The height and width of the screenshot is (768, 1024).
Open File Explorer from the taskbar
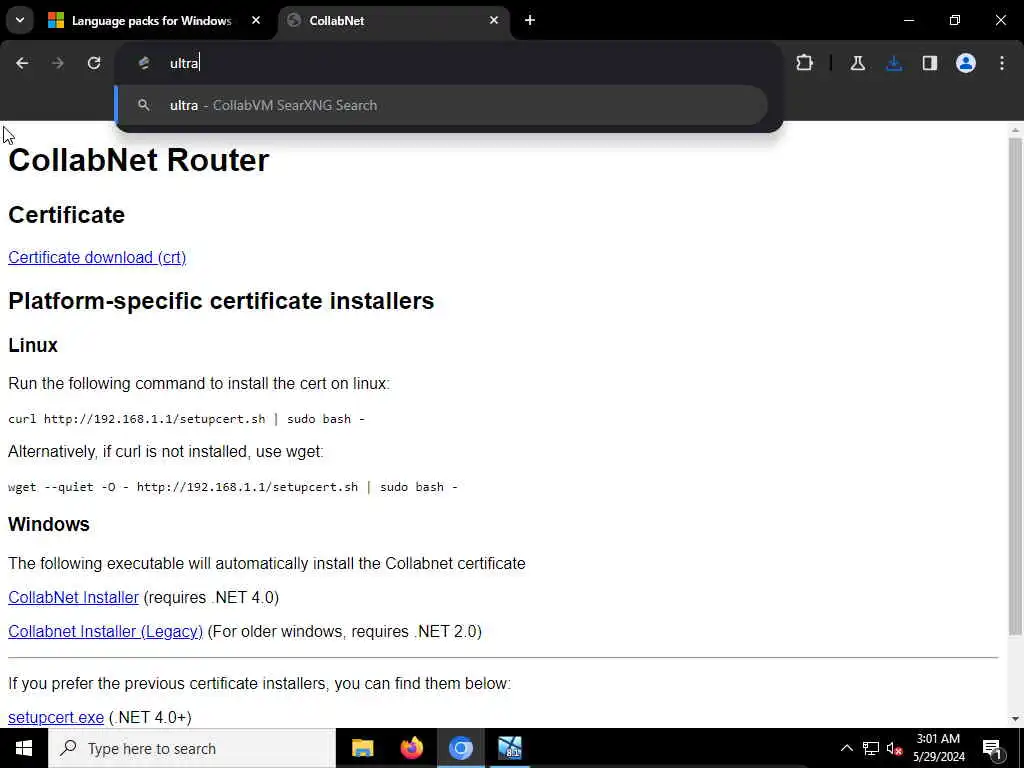click(362, 748)
